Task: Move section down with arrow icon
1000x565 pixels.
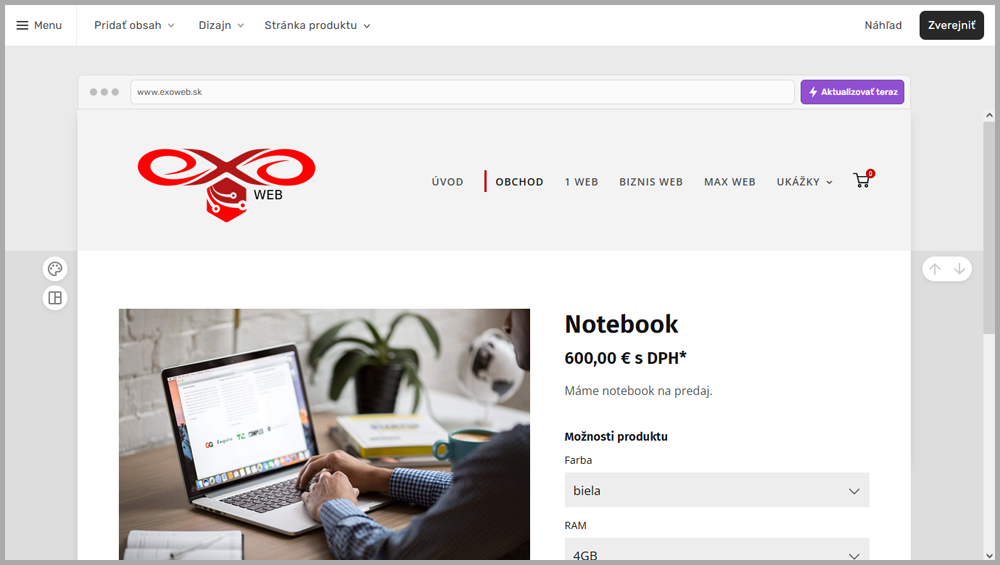Action: (x=960, y=269)
